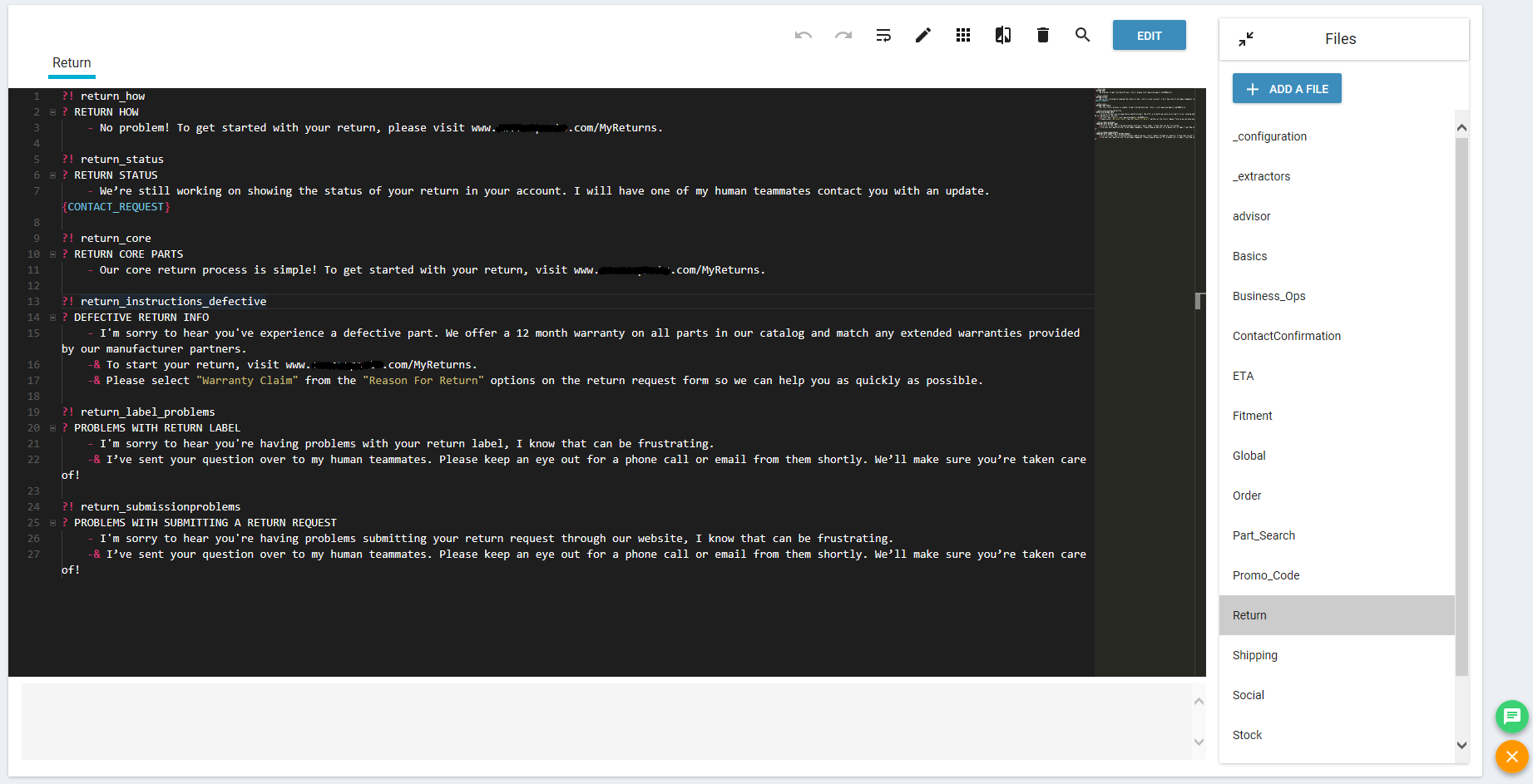Click the trash delete icon
The height and width of the screenshot is (784, 1533).
coord(1043,35)
